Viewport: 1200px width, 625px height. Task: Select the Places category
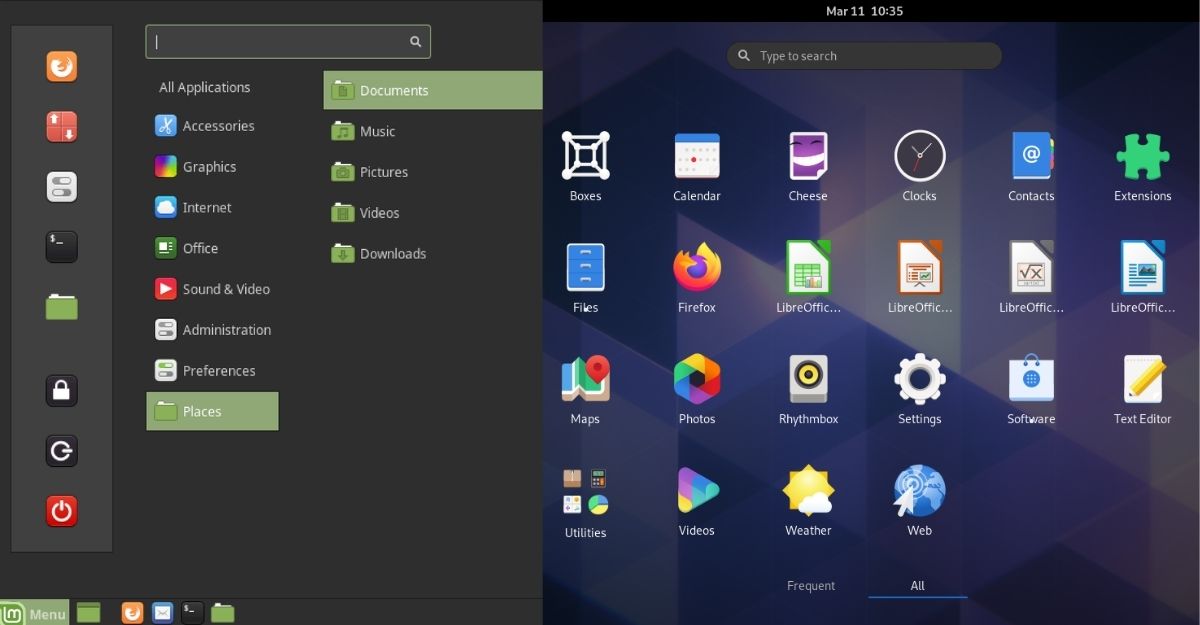(x=212, y=411)
